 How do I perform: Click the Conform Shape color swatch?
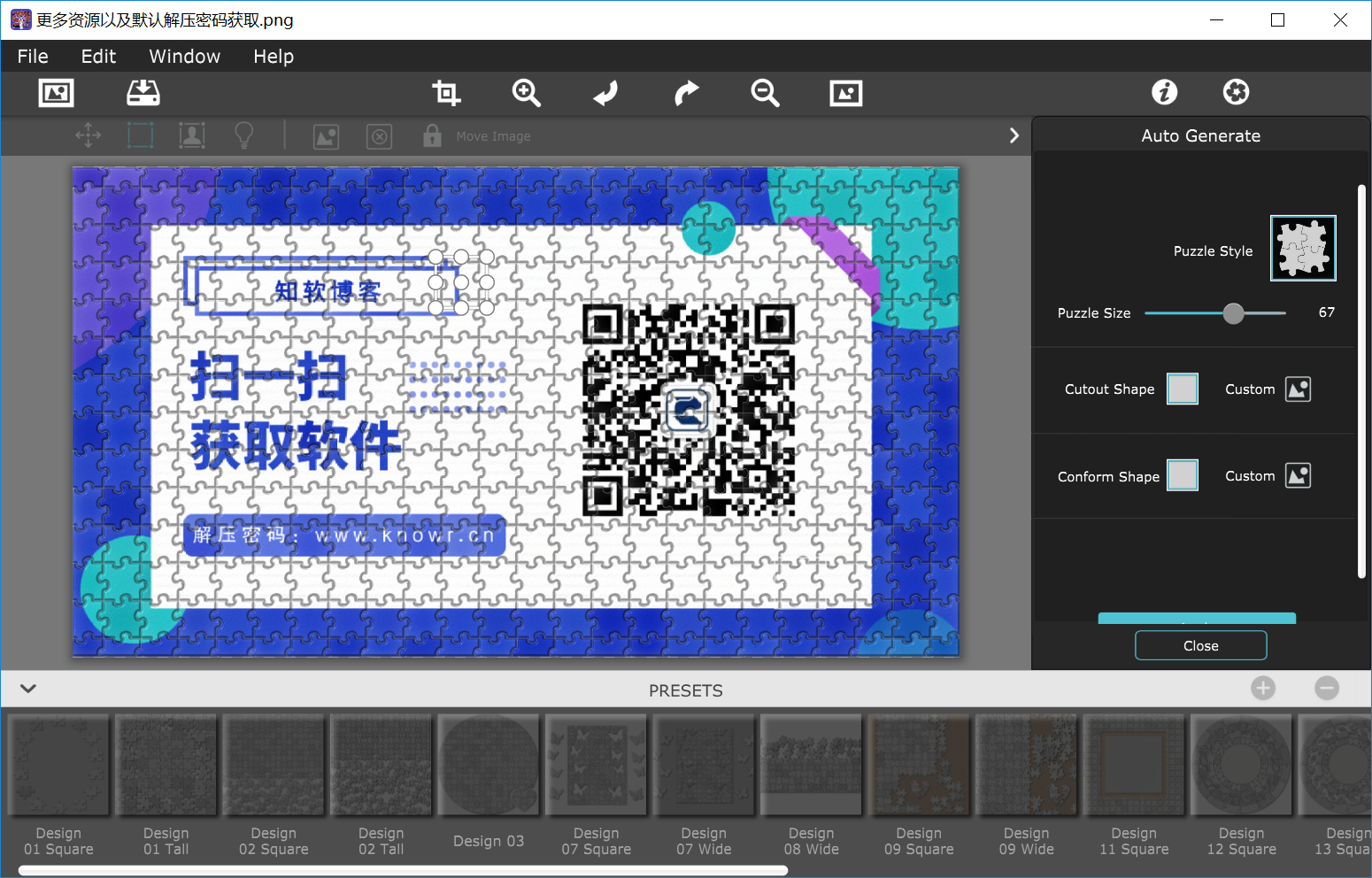coord(1183,475)
